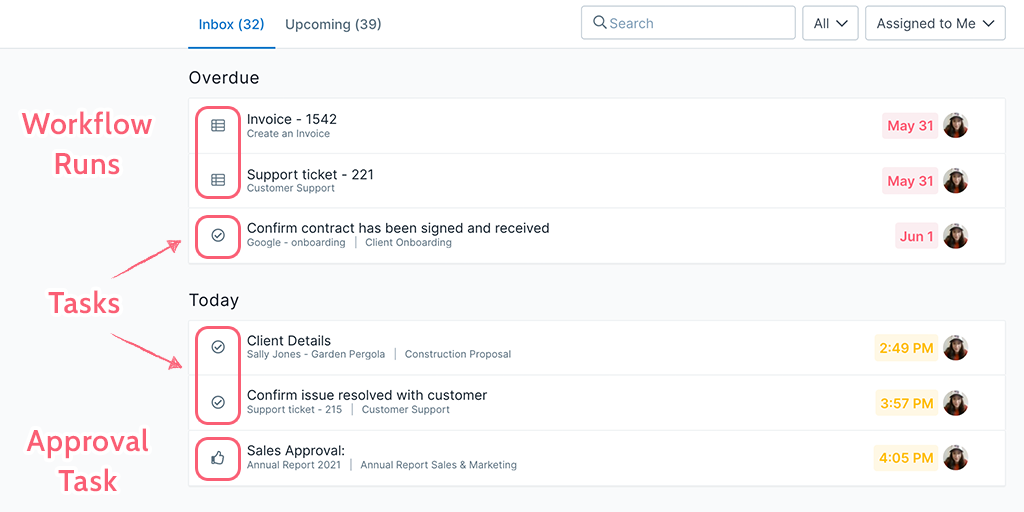Click the 4:05 PM due time badge
1024x512 pixels.
point(906,458)
